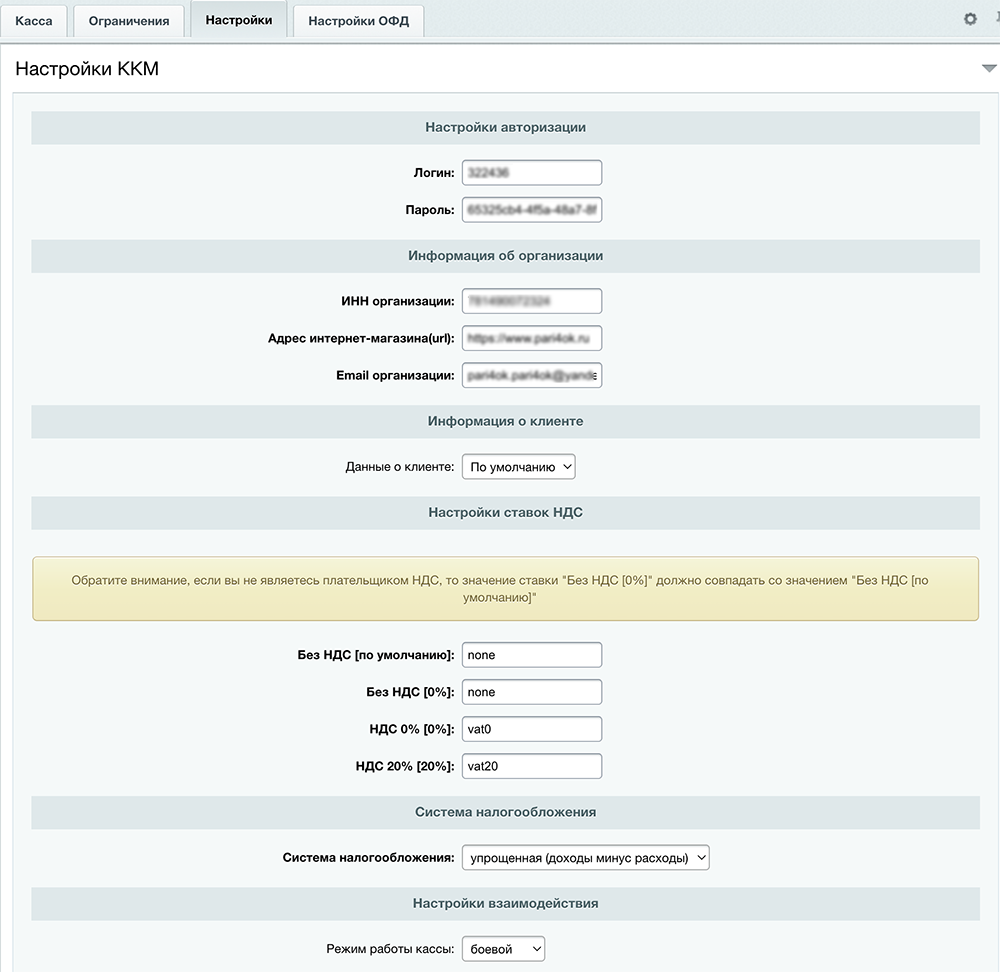Click the Без НДС [по умолчанию] field
This screenshot has width=1000, height=972.
coord(532,655)
